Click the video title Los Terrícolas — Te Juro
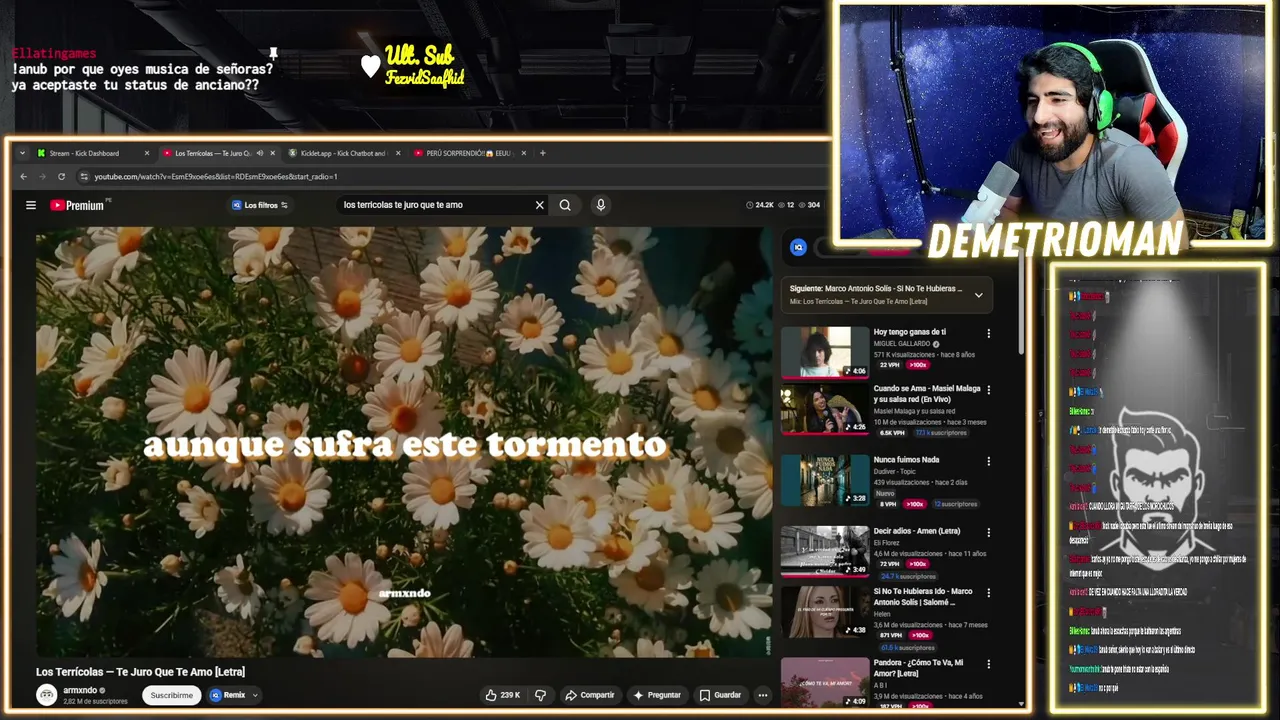This screenshot has height=720, width=1280. coord(140,672)
